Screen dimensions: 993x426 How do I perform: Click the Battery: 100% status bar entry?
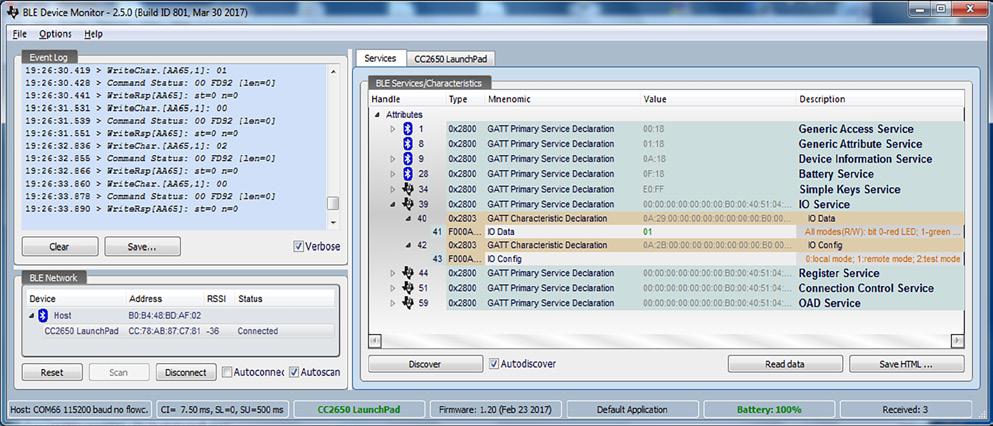pos(769,410)
